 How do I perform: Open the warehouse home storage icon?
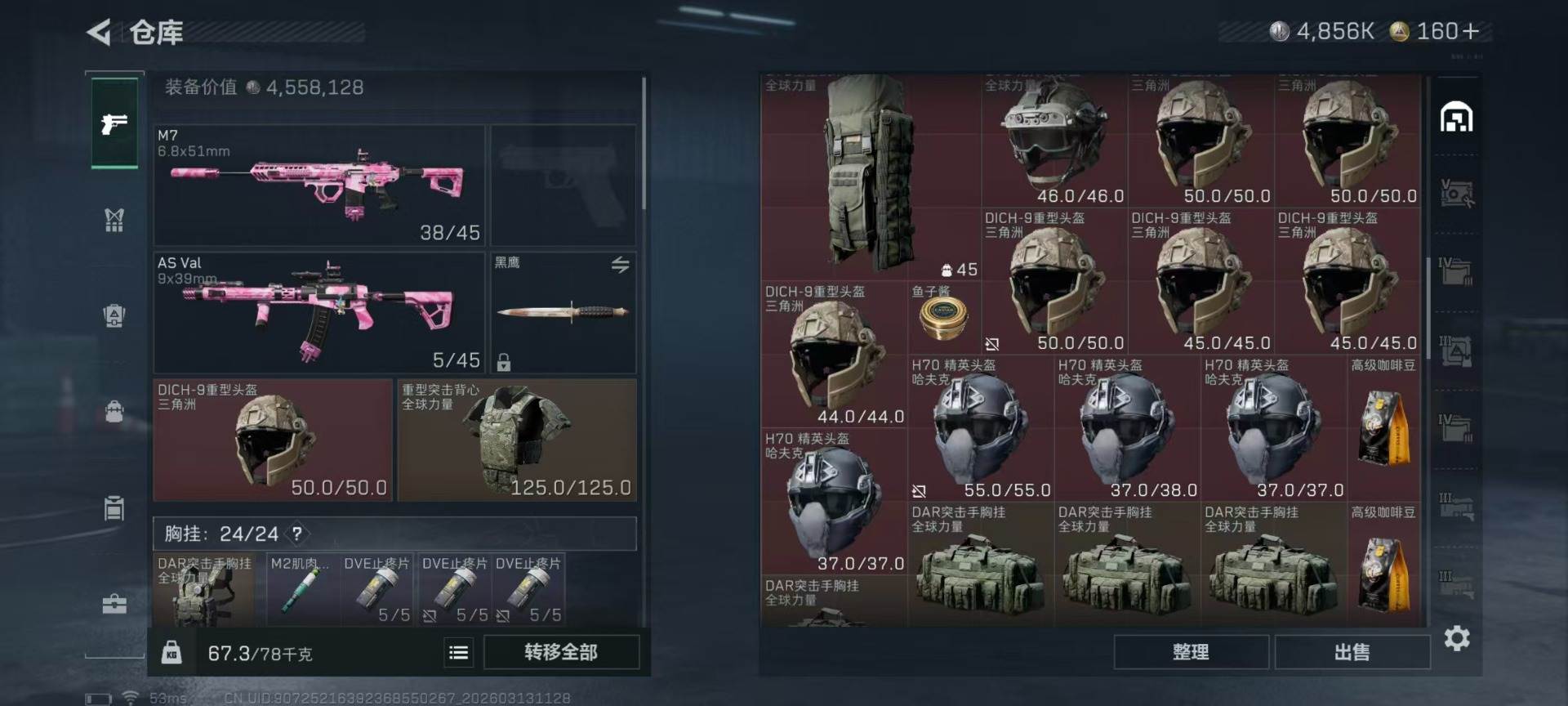(x=1456, y=117)
